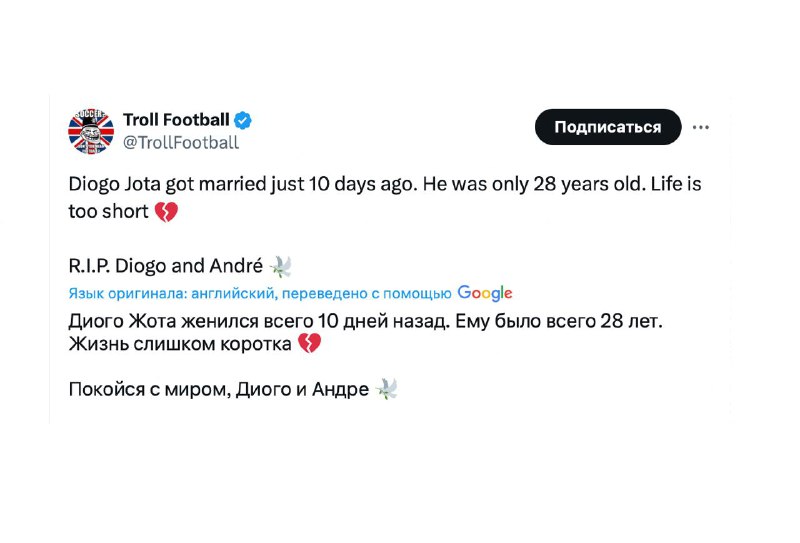
Task: Click the broken heart emoji after "слишком коротка"
Action: 309,343
